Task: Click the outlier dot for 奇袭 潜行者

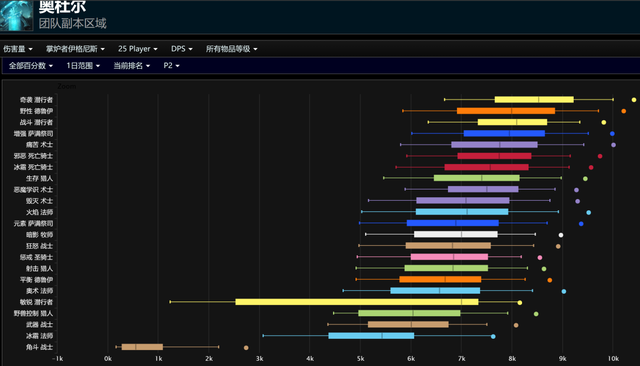Action: pos(634,100)
